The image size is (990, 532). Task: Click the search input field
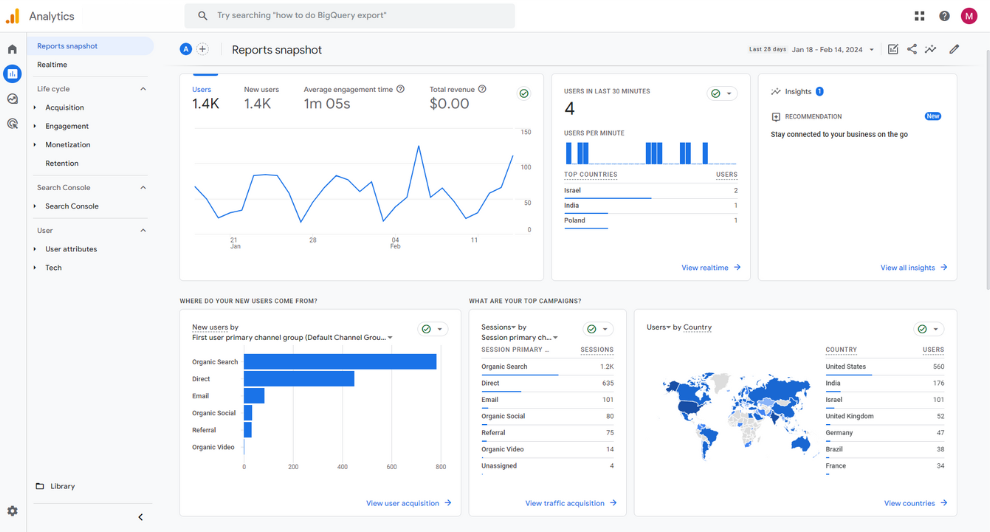(349, 15)
